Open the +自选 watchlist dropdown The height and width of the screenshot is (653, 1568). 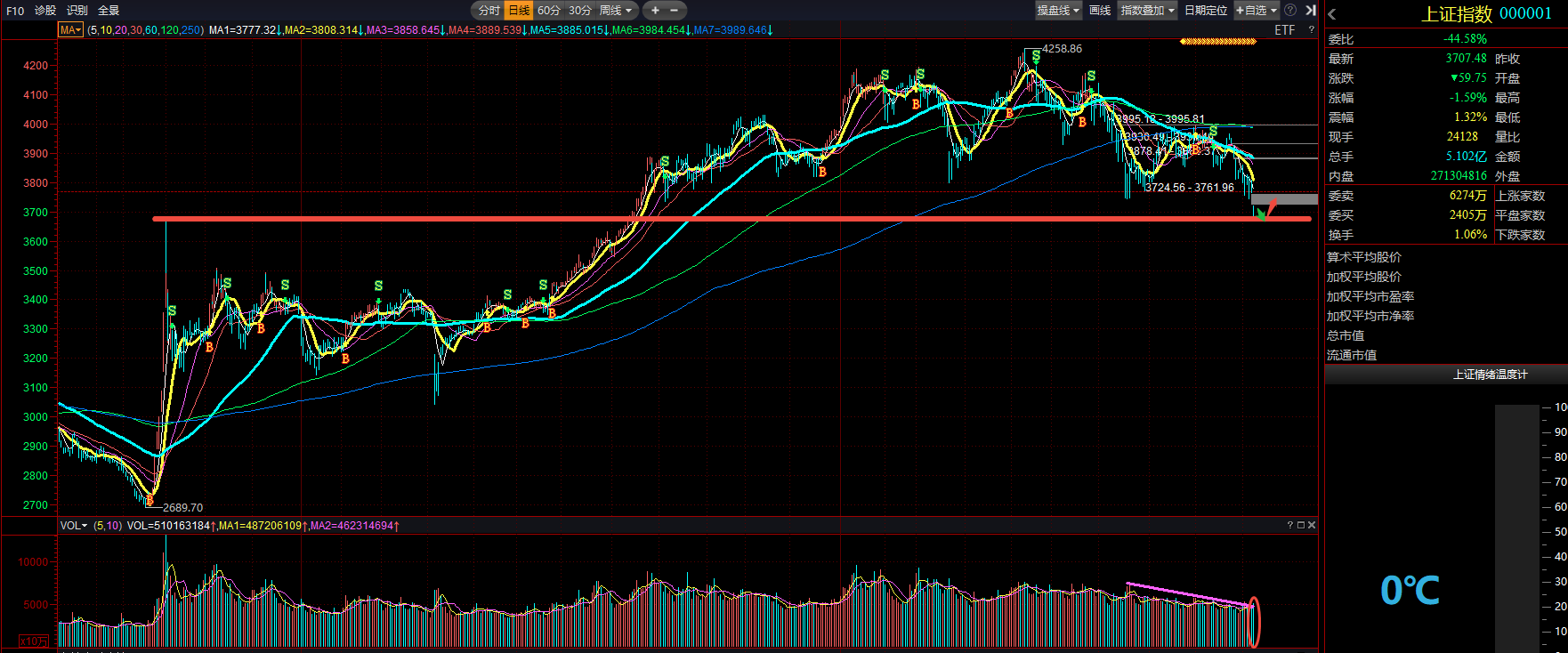1257,11
